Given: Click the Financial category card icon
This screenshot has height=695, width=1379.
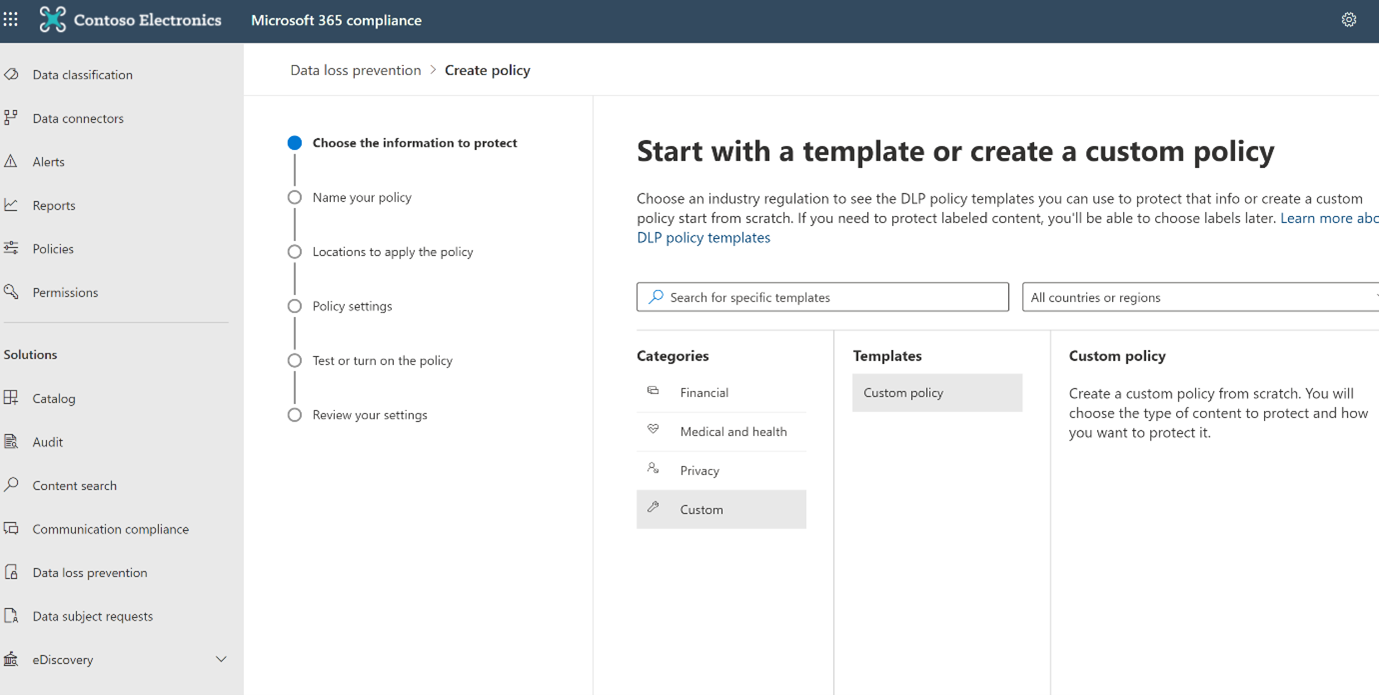Looking at the screenshot, I should (653, 391).
